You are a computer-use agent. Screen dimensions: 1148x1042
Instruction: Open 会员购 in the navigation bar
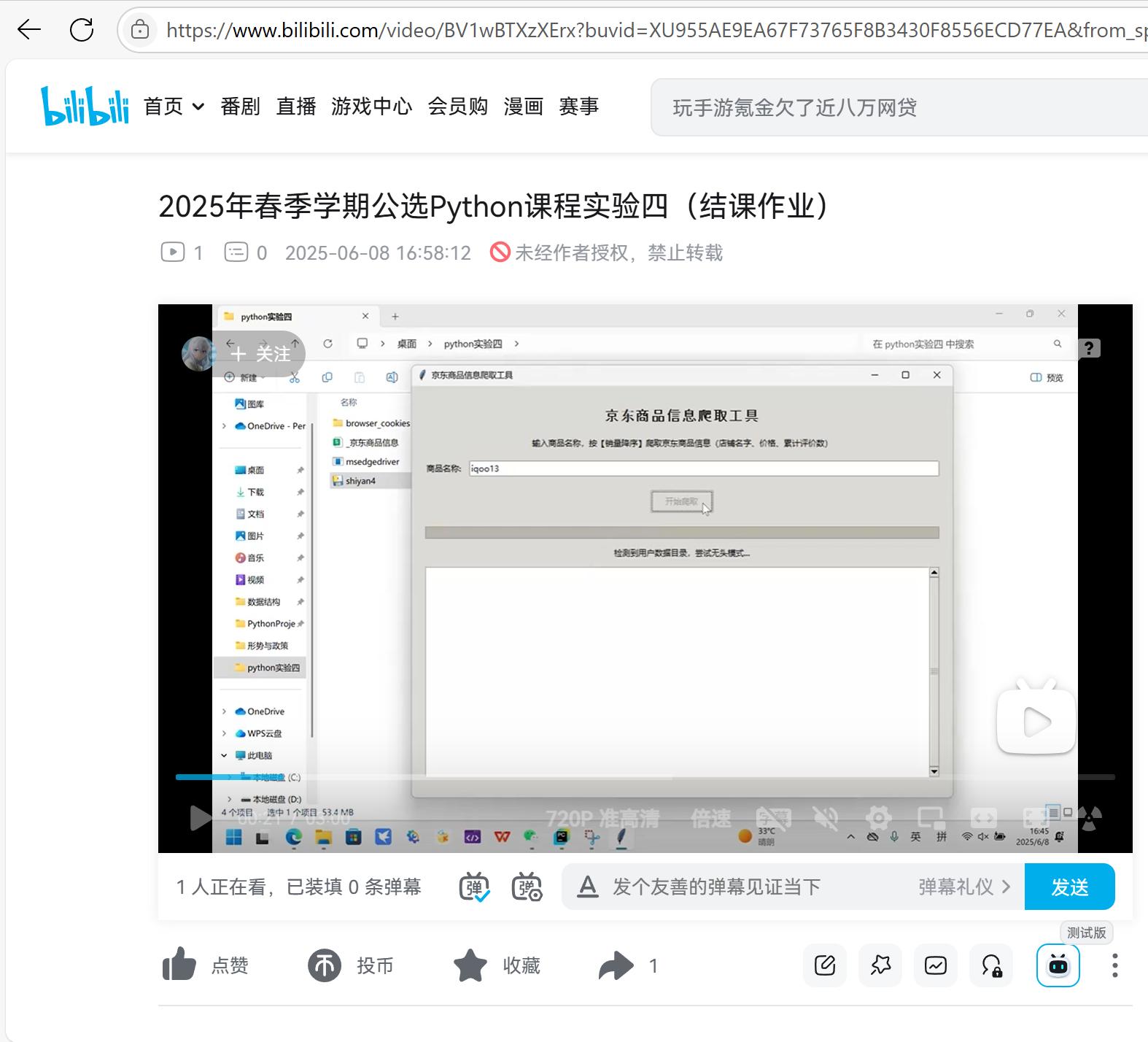457,107
